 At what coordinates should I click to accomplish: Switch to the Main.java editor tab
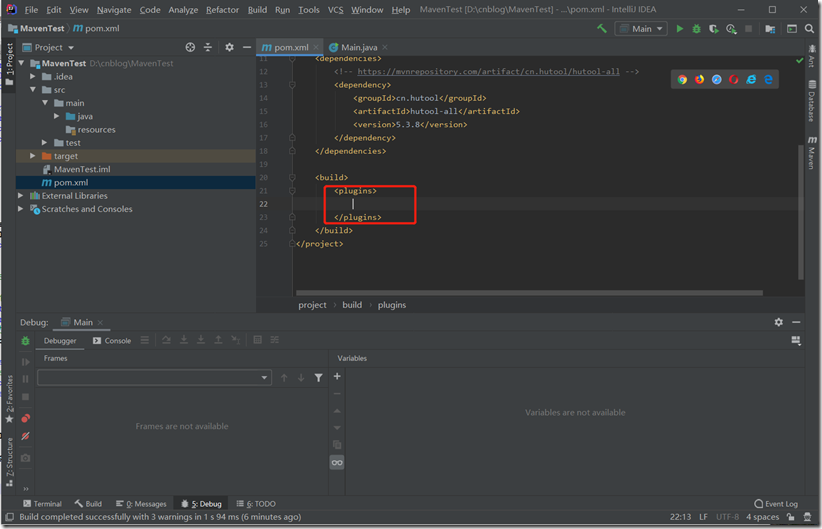[359, 47]
